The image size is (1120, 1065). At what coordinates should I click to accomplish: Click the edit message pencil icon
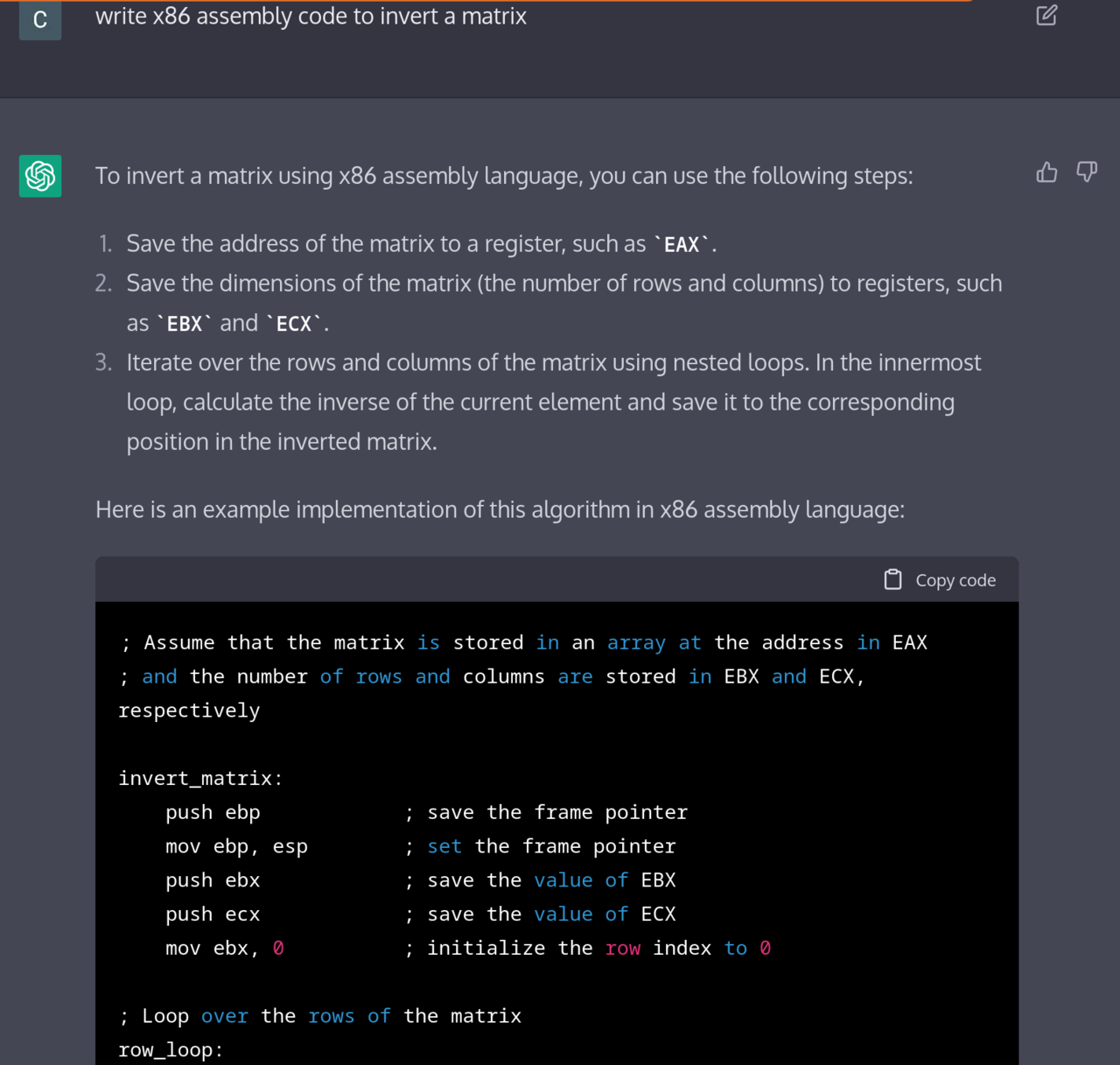click(1046, 15)
